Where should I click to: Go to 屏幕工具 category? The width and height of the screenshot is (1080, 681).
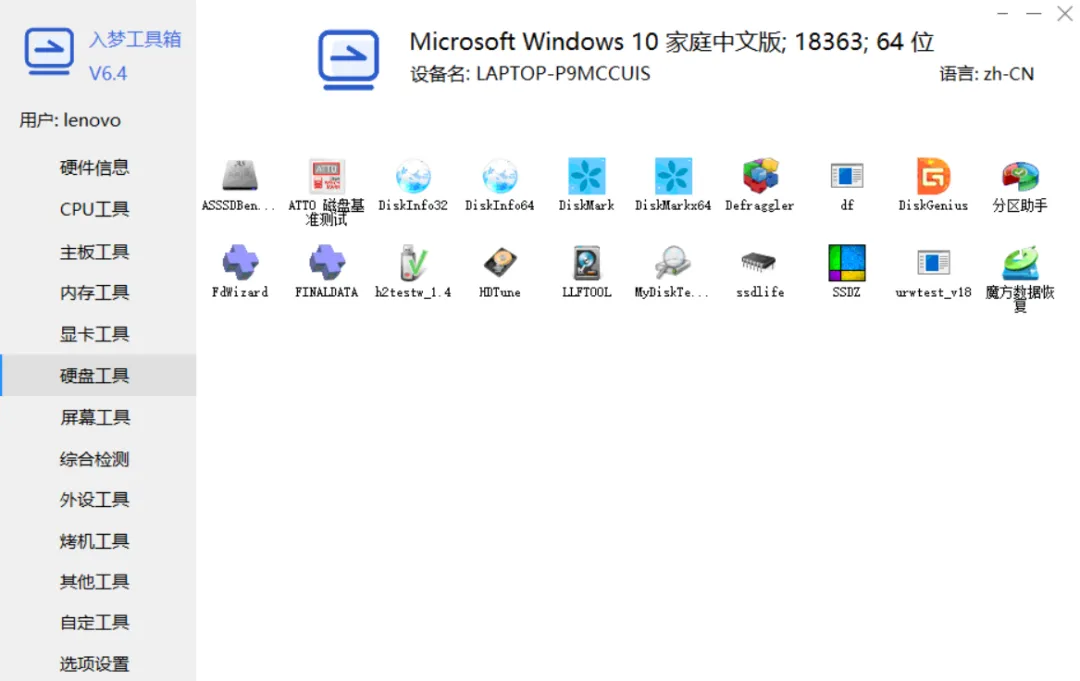[94, 417]
